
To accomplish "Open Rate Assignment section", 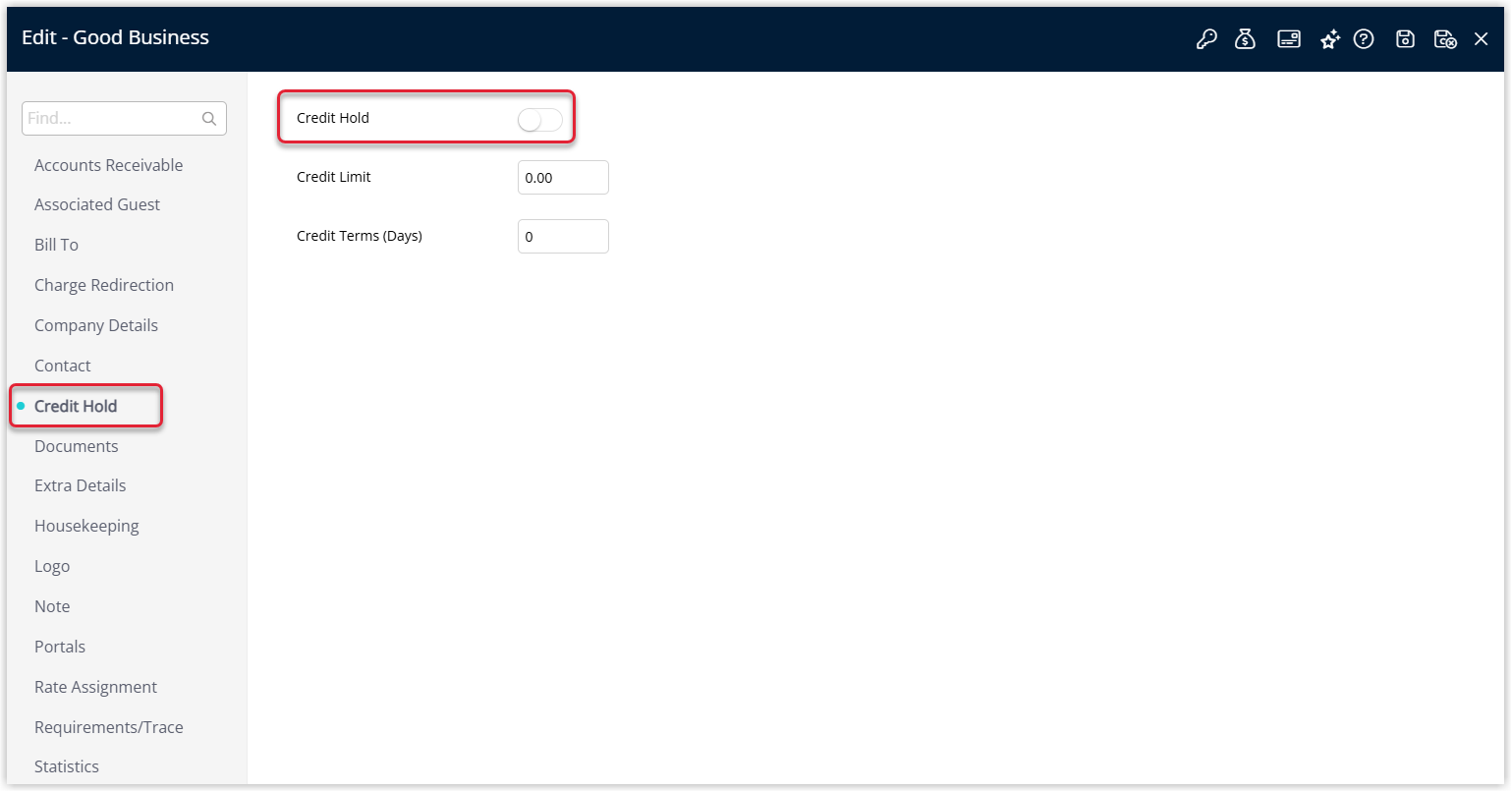I will coord(96,687).
